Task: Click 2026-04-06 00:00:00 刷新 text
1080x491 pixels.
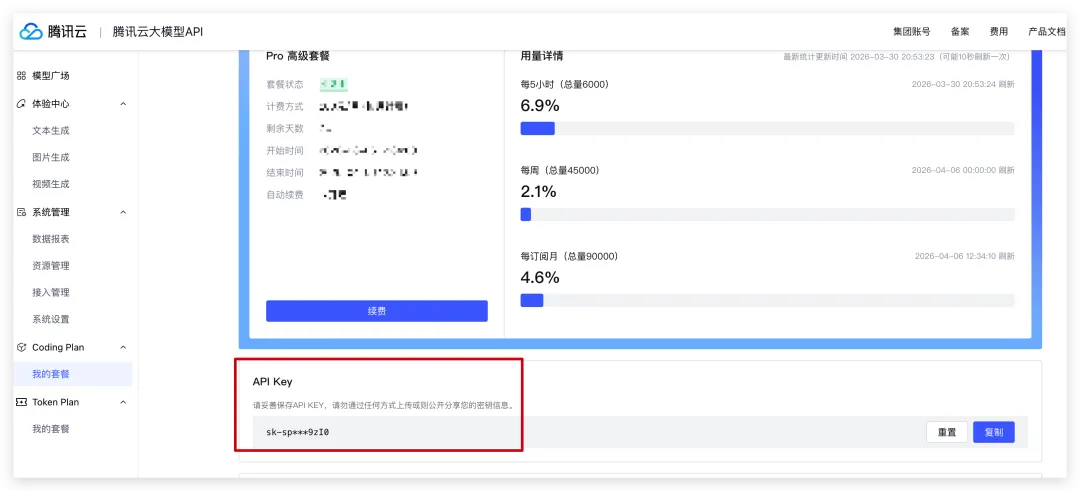Action: click(963, 170)
